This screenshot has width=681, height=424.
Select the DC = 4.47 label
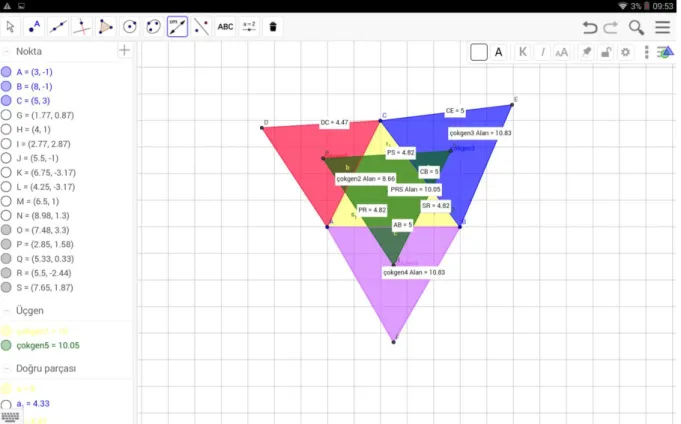pos(334,123)
